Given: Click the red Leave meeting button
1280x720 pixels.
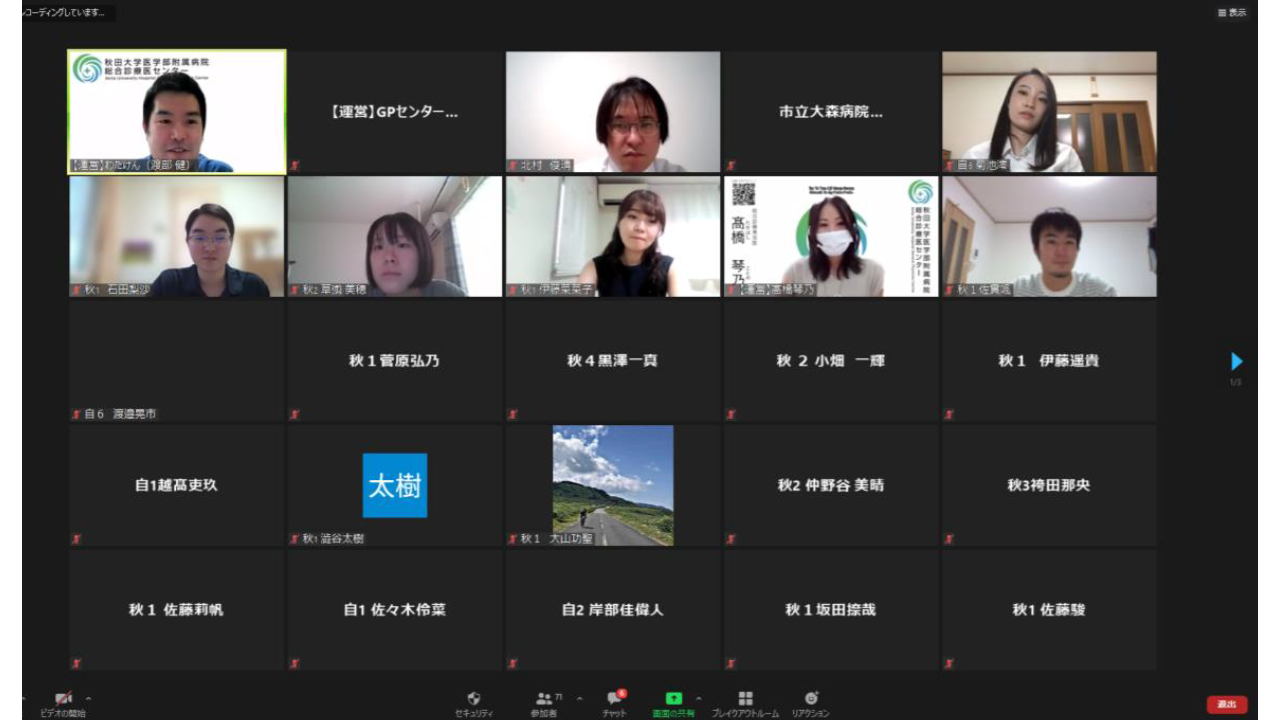Looking at the screenshot, I should point(1226,705).
